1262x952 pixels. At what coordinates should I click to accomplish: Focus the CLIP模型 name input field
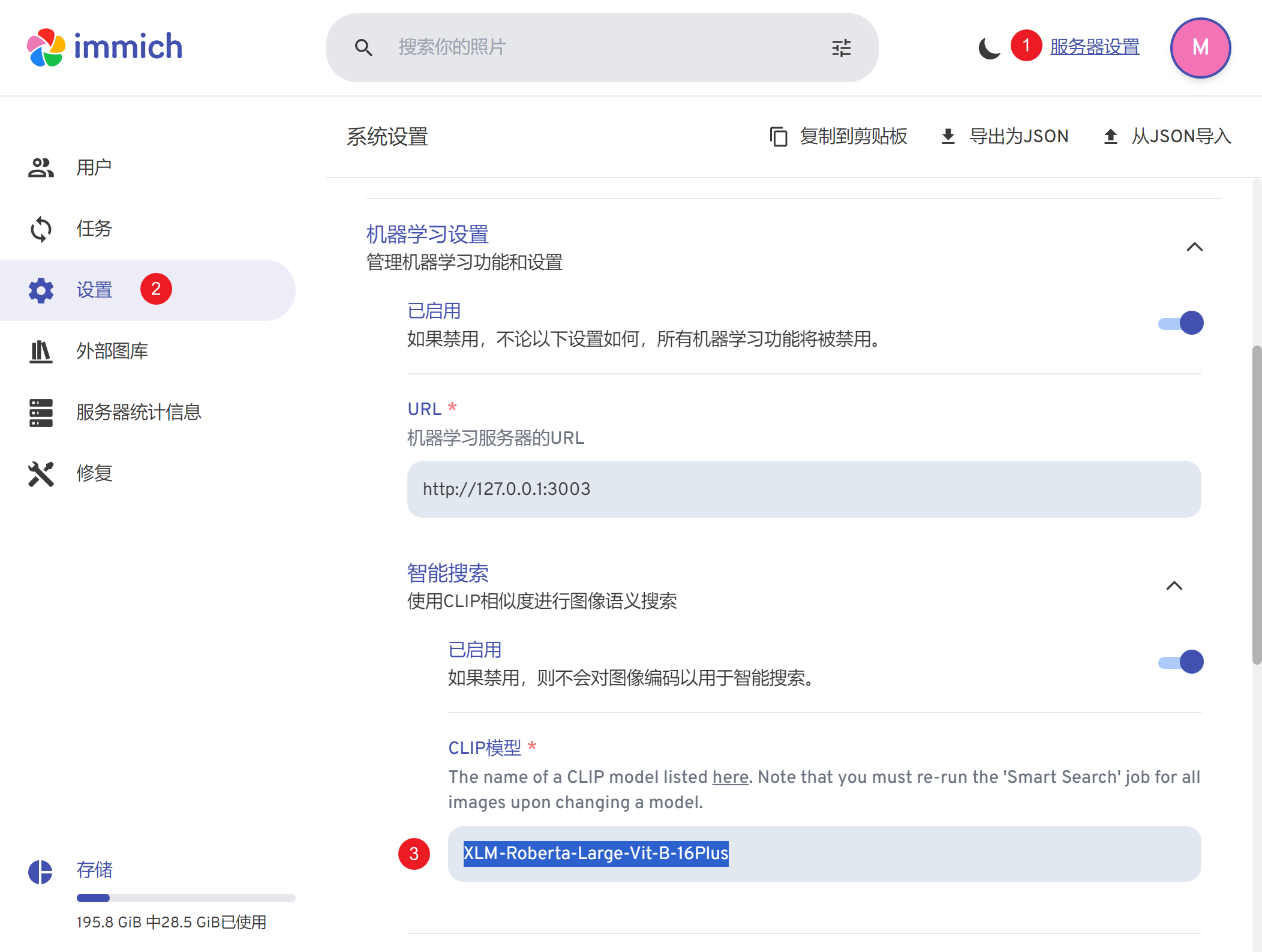(x=824, y=854)
